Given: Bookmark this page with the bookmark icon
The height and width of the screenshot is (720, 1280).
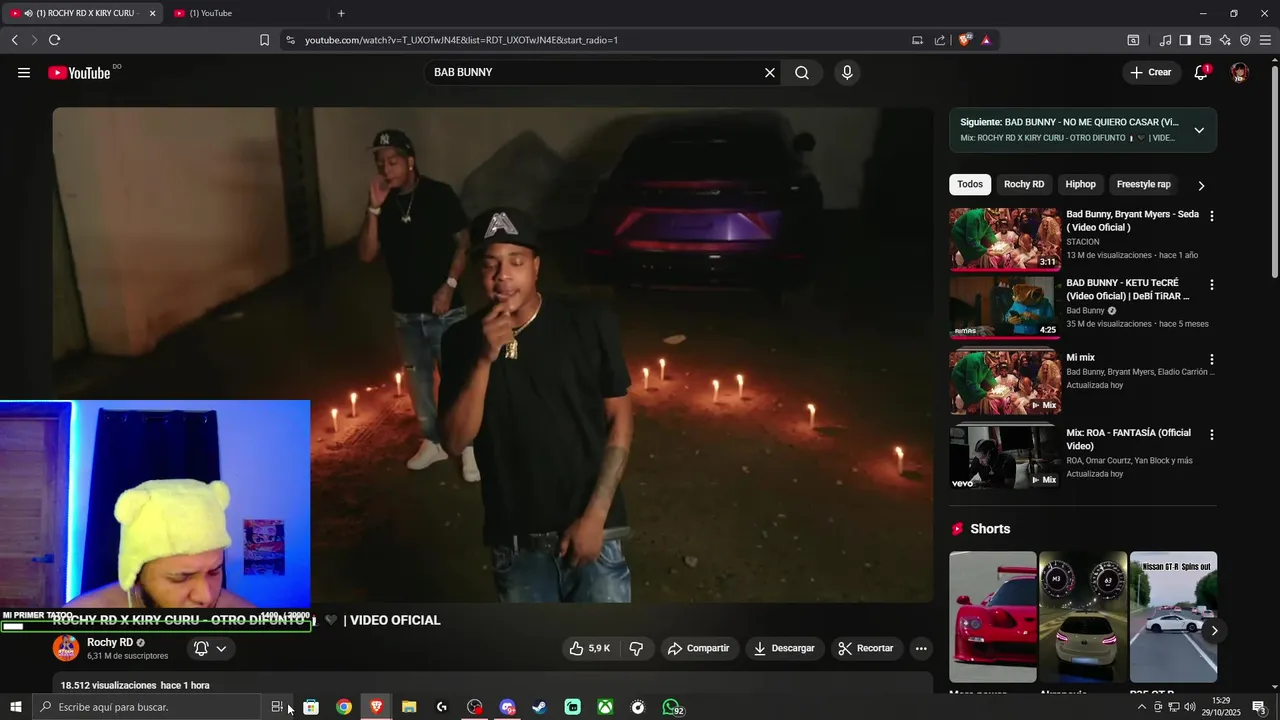Looking at the screenshot, I should coord(264,40).
